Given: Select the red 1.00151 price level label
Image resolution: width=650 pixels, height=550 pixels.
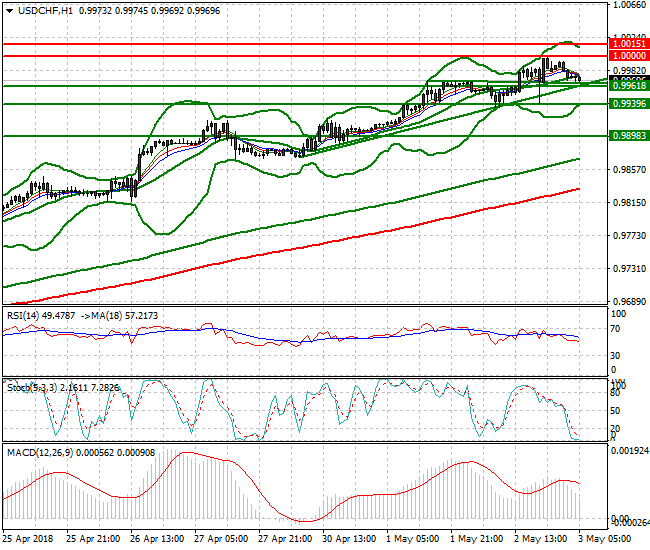Looking at the screenshot, I should 629,44.
